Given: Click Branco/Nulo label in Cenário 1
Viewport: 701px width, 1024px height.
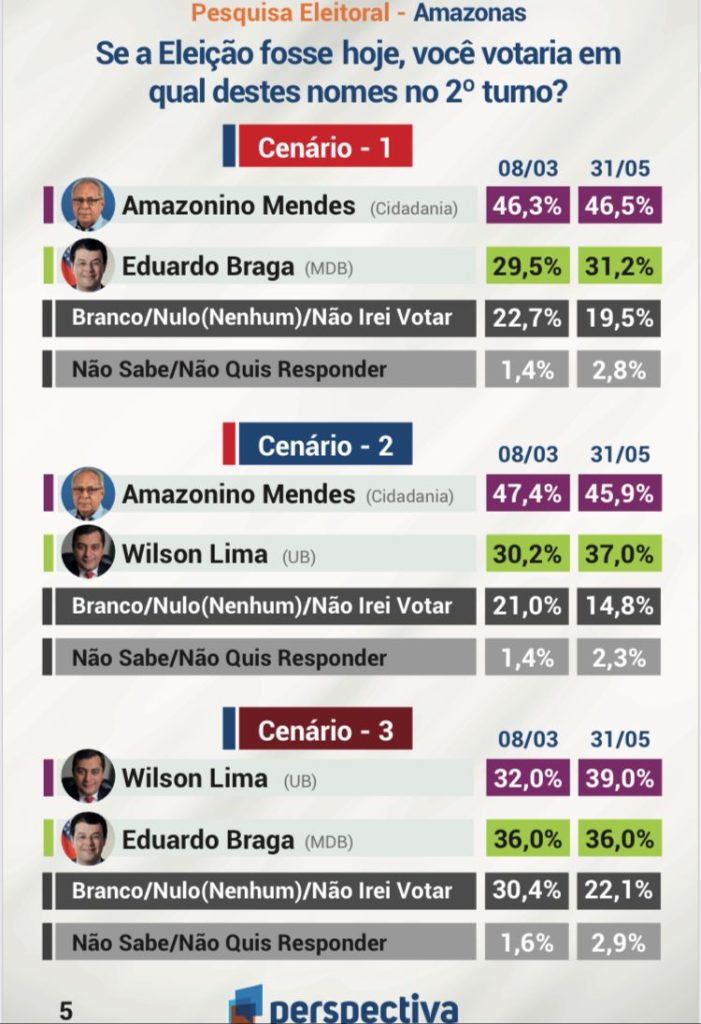Looking at the screenshot, I should tap(262, 318).
